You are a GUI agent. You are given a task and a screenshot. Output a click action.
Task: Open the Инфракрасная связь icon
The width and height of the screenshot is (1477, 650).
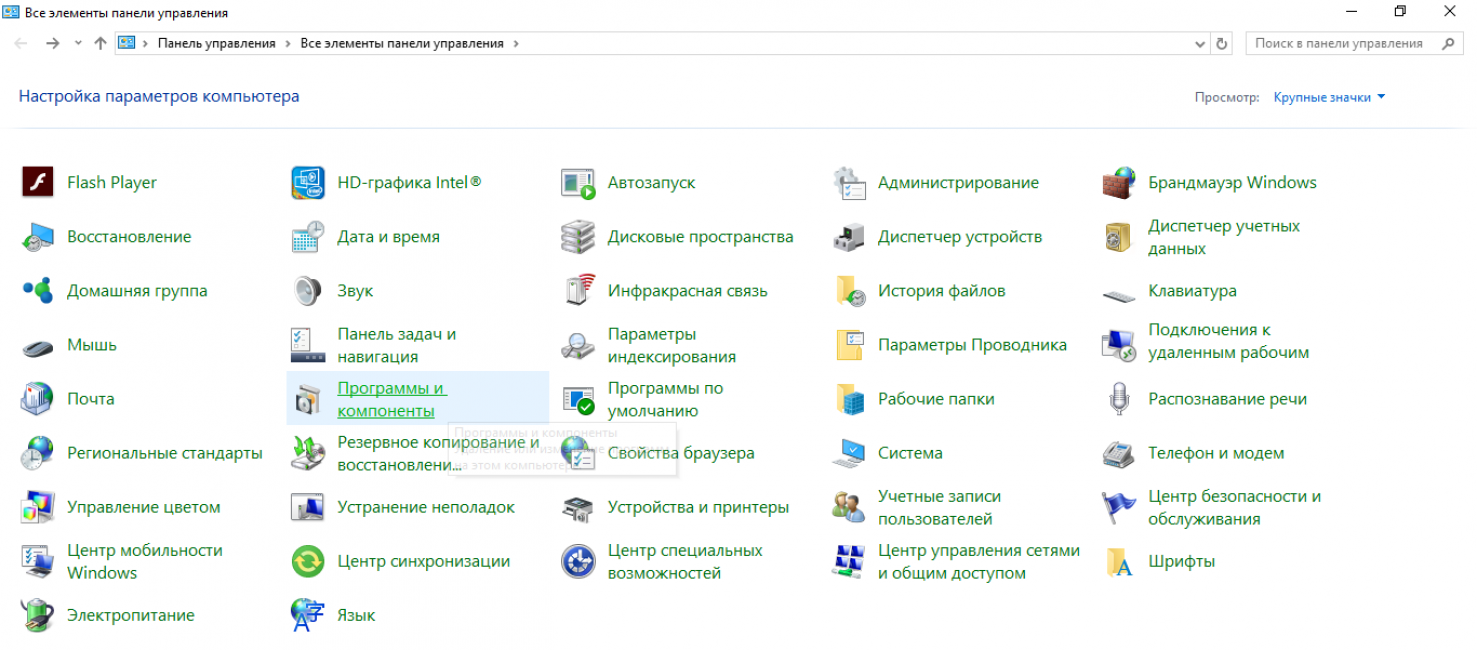pos(578,291)
